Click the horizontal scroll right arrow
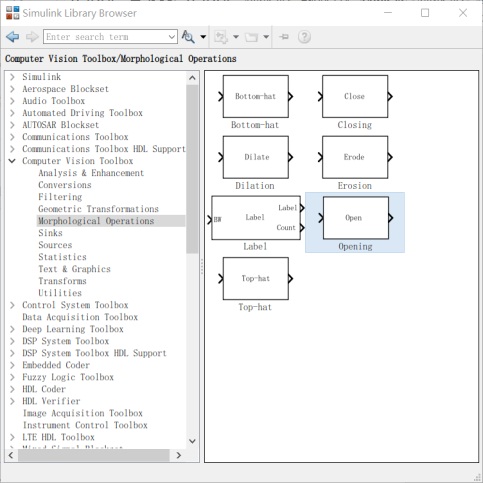Screen dimensions: 483x483 [x=178, y=455]
